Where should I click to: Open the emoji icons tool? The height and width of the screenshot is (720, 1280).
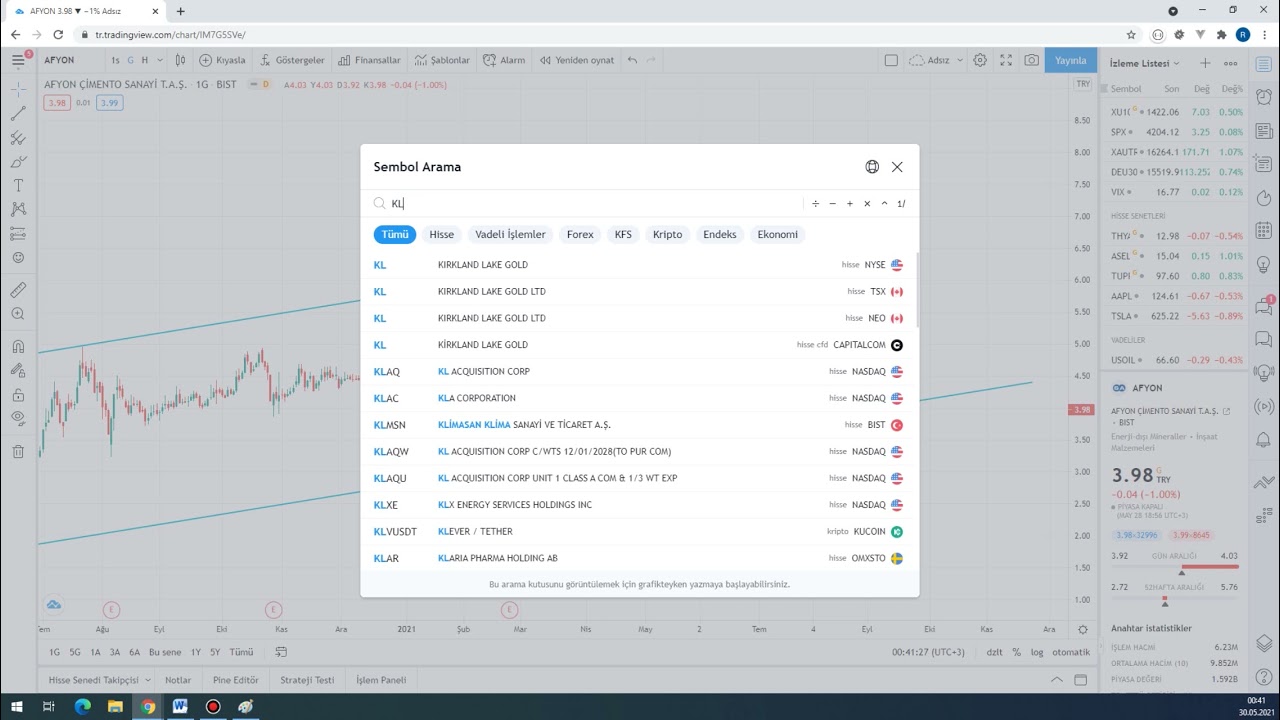pos(18,257)
